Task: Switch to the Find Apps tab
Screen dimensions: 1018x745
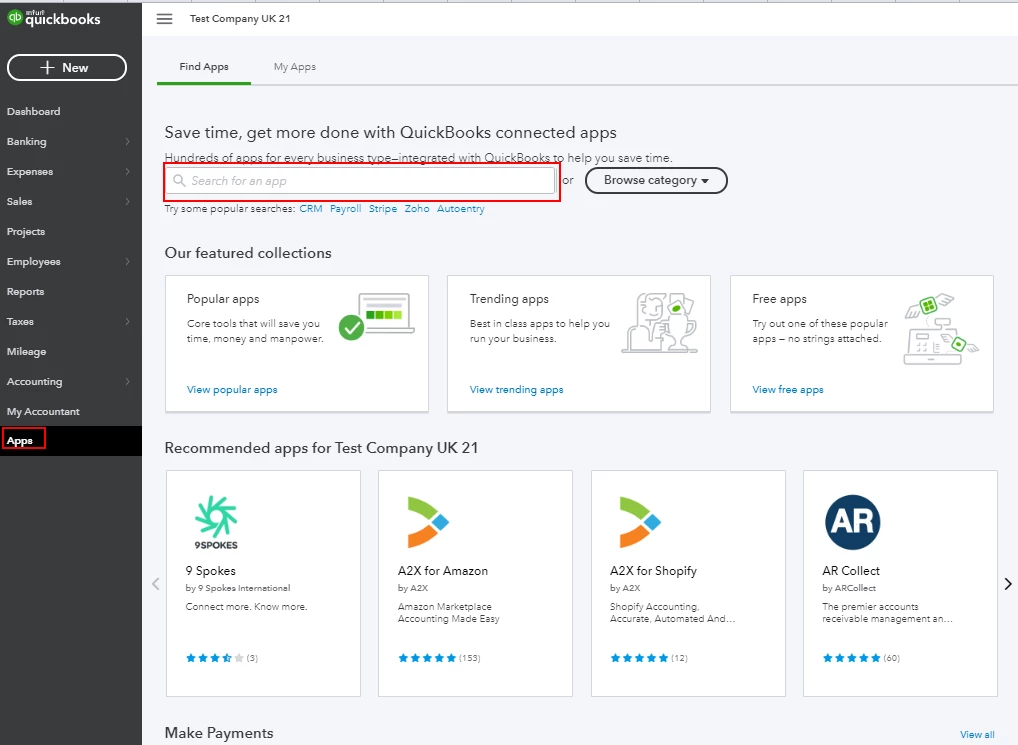Action: click(x=204, y=66)
